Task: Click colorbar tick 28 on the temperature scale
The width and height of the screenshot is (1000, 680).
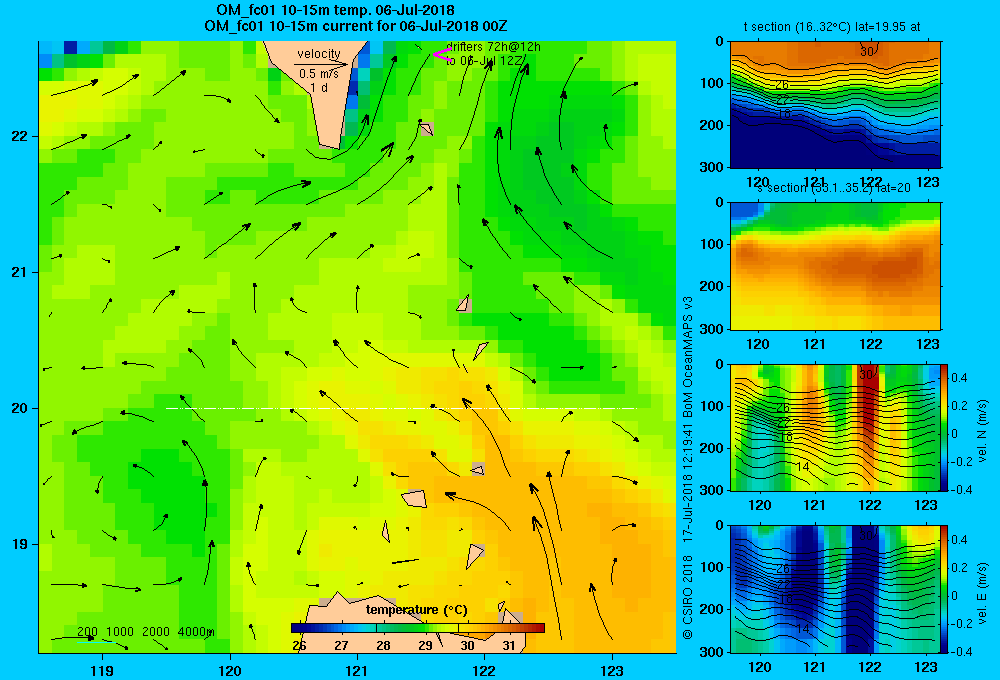Action: coord(383,645)
